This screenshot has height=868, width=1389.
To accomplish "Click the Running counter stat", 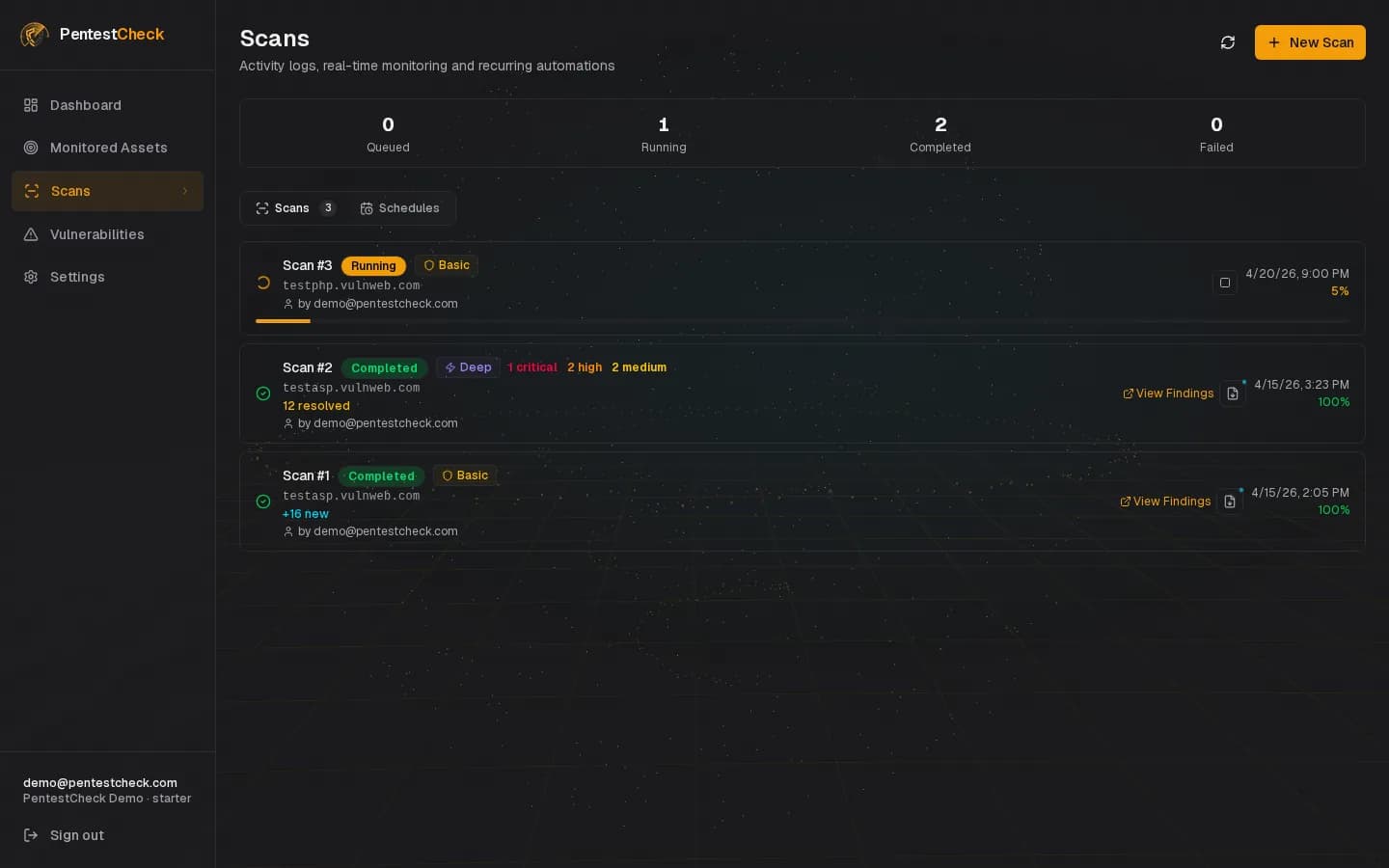I will click(x=664, y=134).
